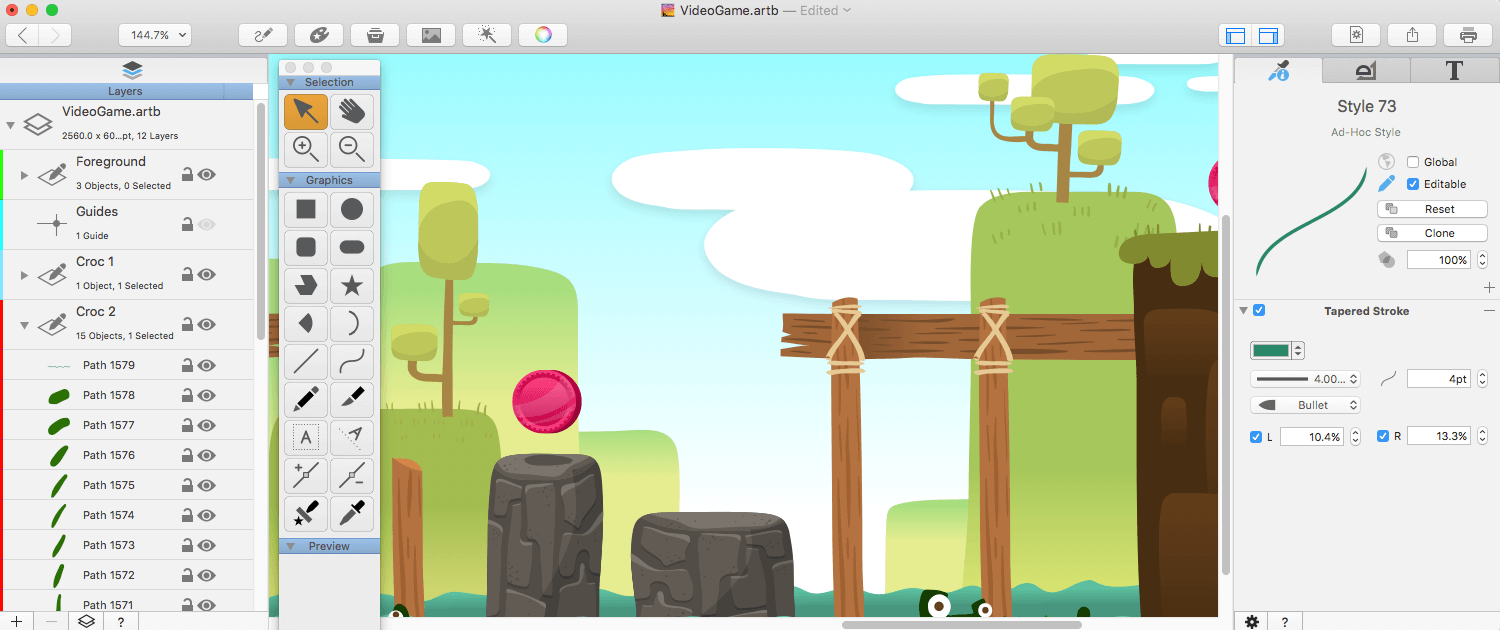Activate the Zoom In magnifier tool
1500x630 pixels.
(x=306, y=149)
